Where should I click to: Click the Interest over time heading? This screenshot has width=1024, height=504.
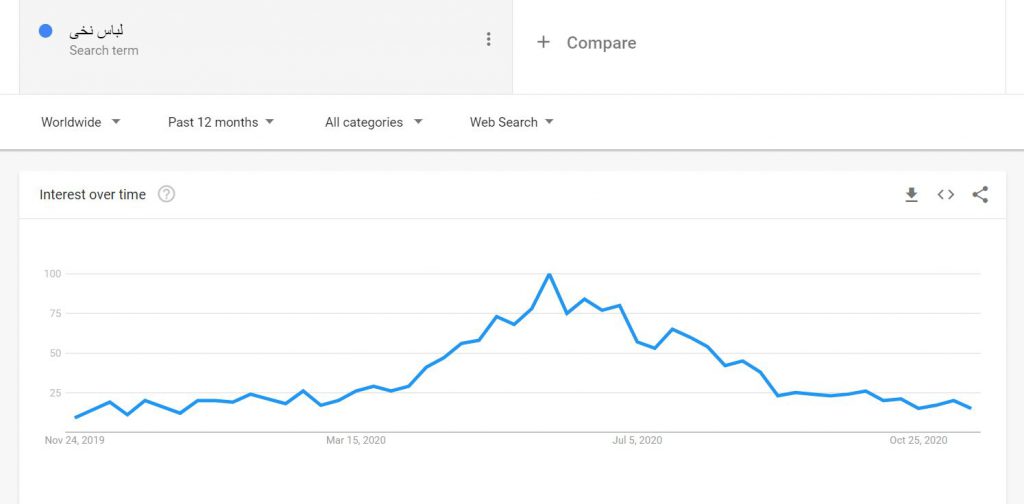(x=93, y=195)
